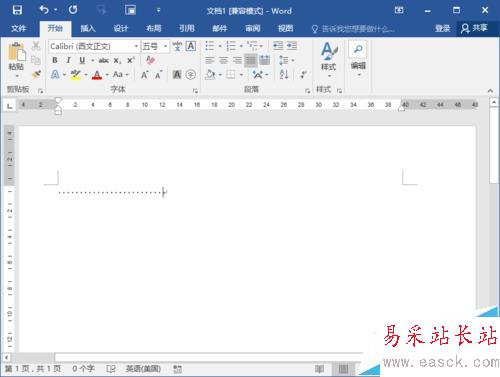Apply text effects with the outlined A icon

point(55,74)
